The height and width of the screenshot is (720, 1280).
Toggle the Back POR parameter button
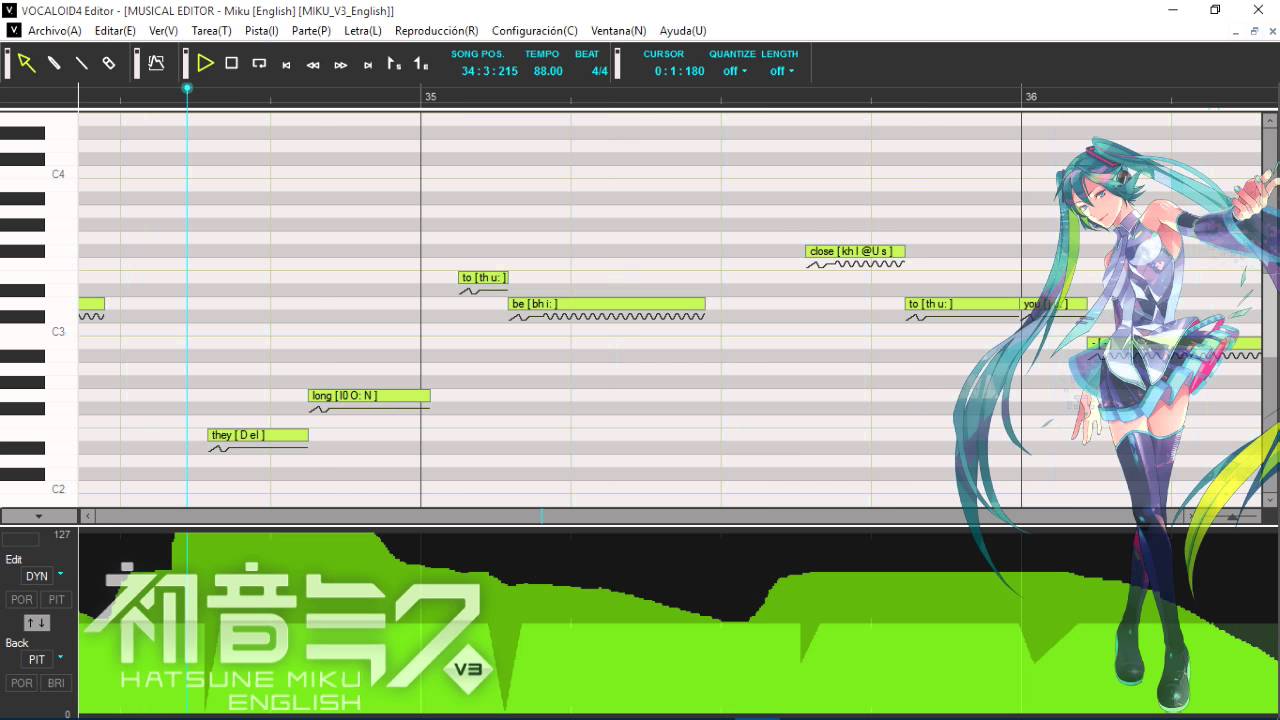coord(22,683)
